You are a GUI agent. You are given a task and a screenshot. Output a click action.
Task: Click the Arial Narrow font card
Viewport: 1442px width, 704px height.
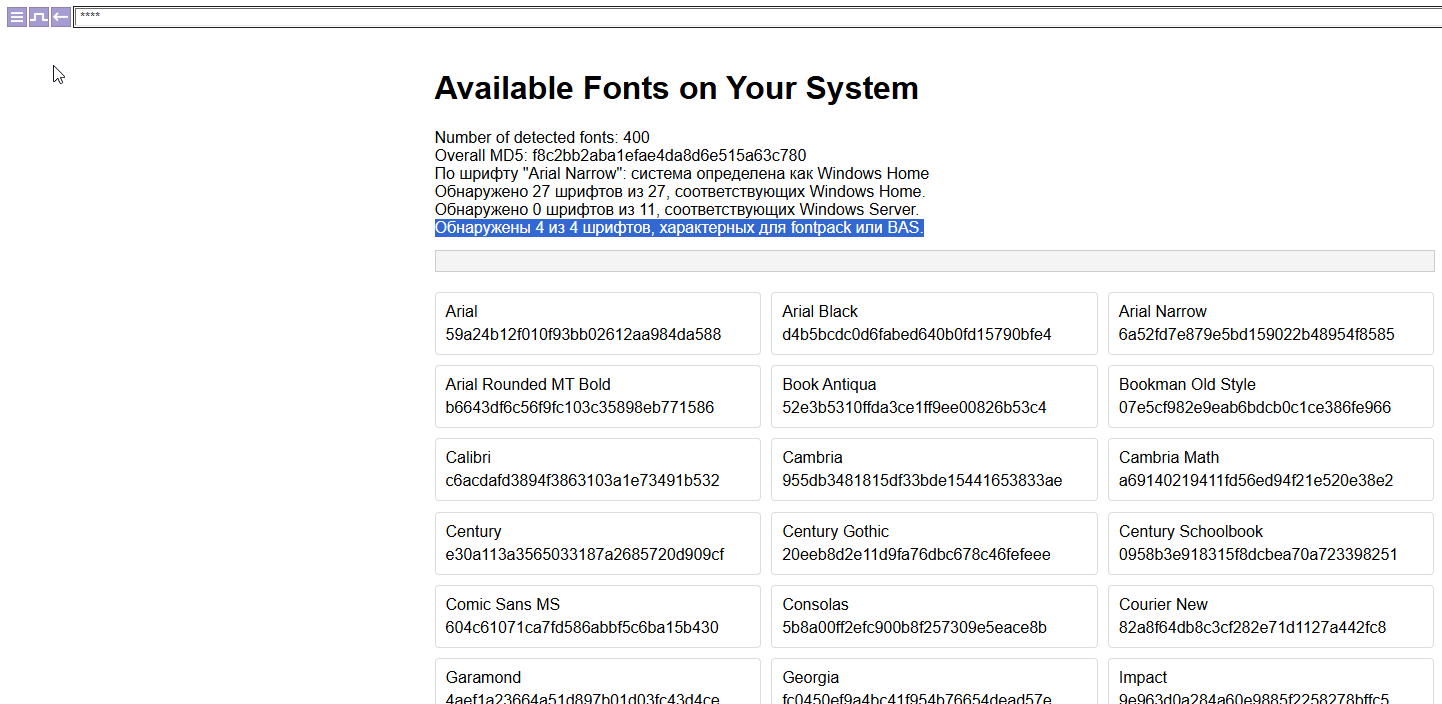(1270, 323)
